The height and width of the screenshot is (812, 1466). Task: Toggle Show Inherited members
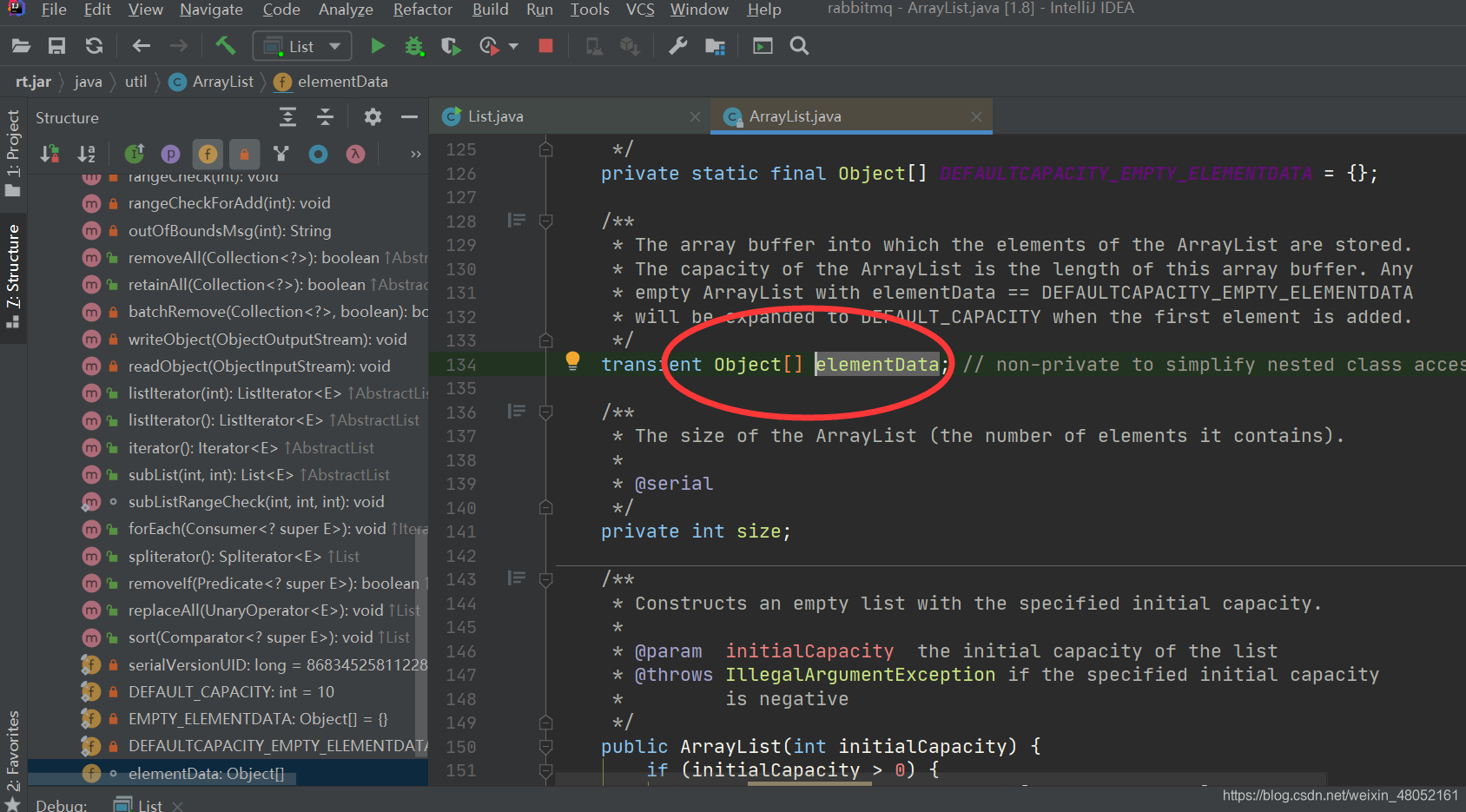point(134,154)
